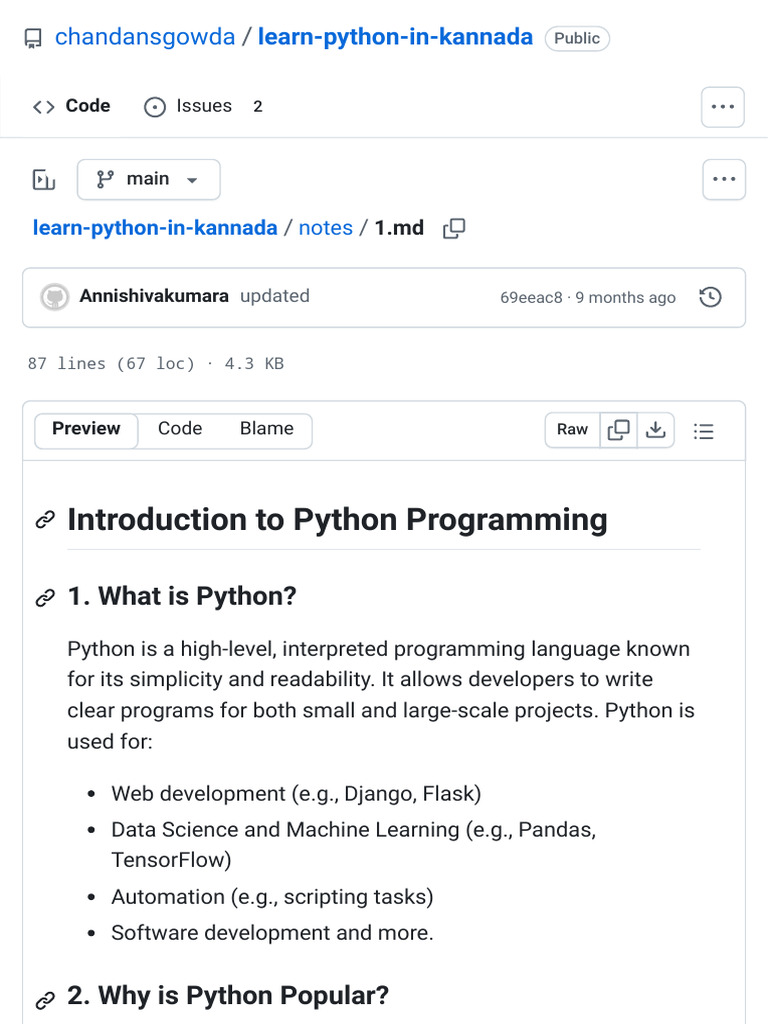Switch to the Blame view
The height and width of the screenshot is (1024, 768).
point(267,429)
